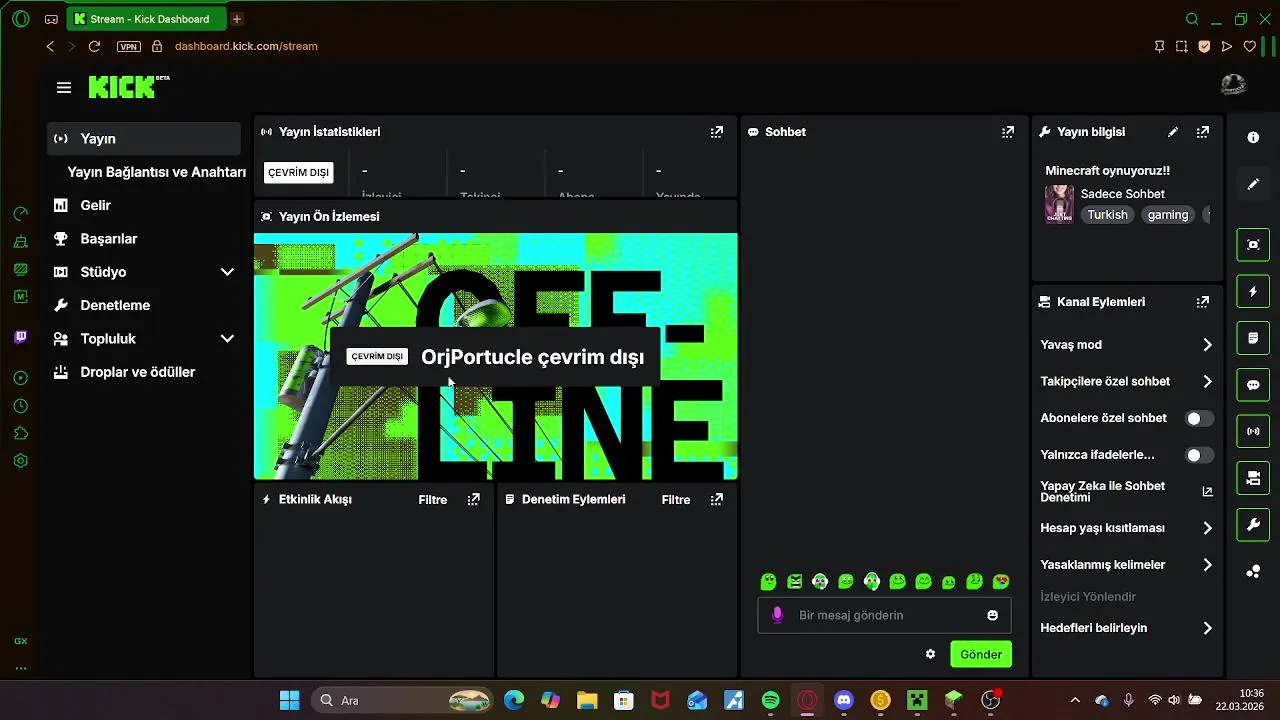The height and width of the screenshot is (720, 1280).
Task: Toggle the broadcast stats widget icon
Action: click(x=1253, y=432)
